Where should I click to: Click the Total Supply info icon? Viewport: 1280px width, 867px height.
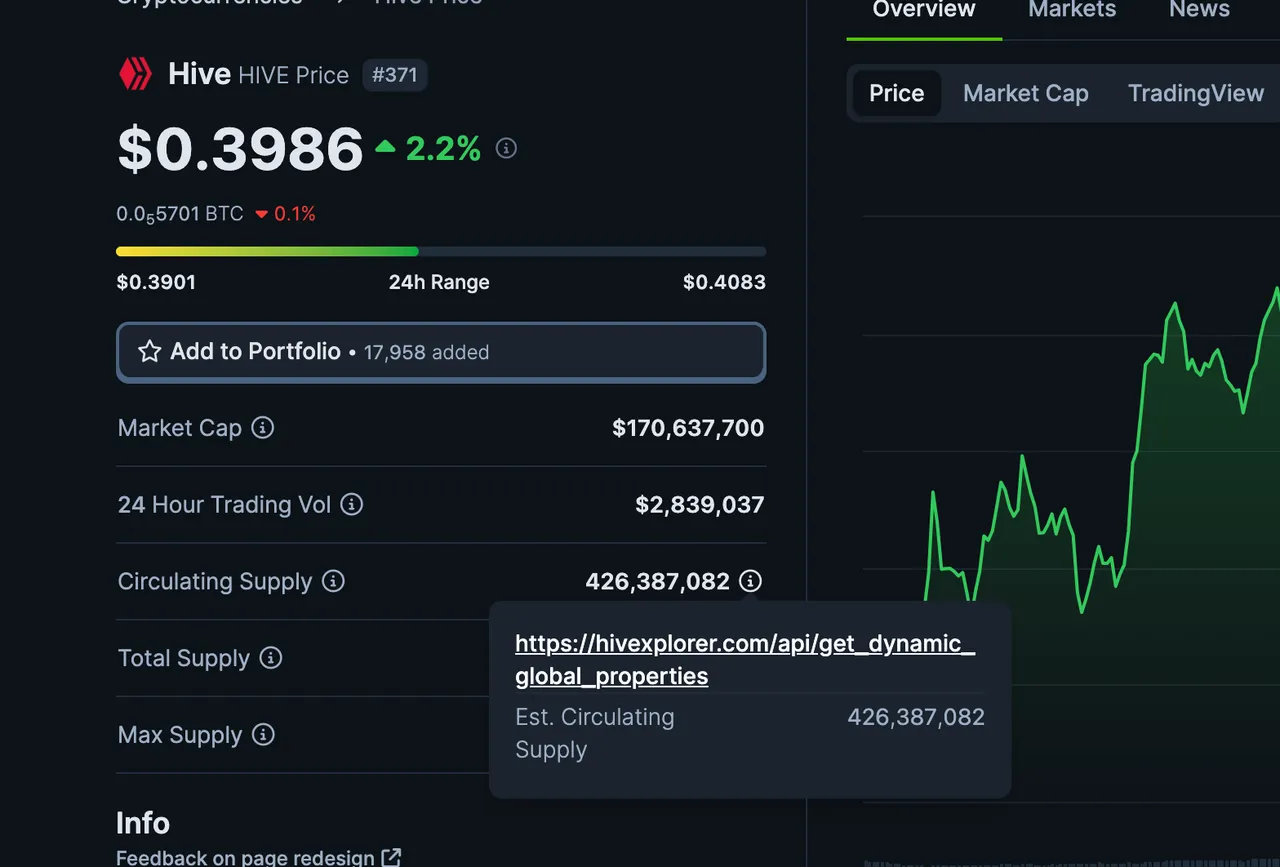pyautogui.click(x=271, y=658)
